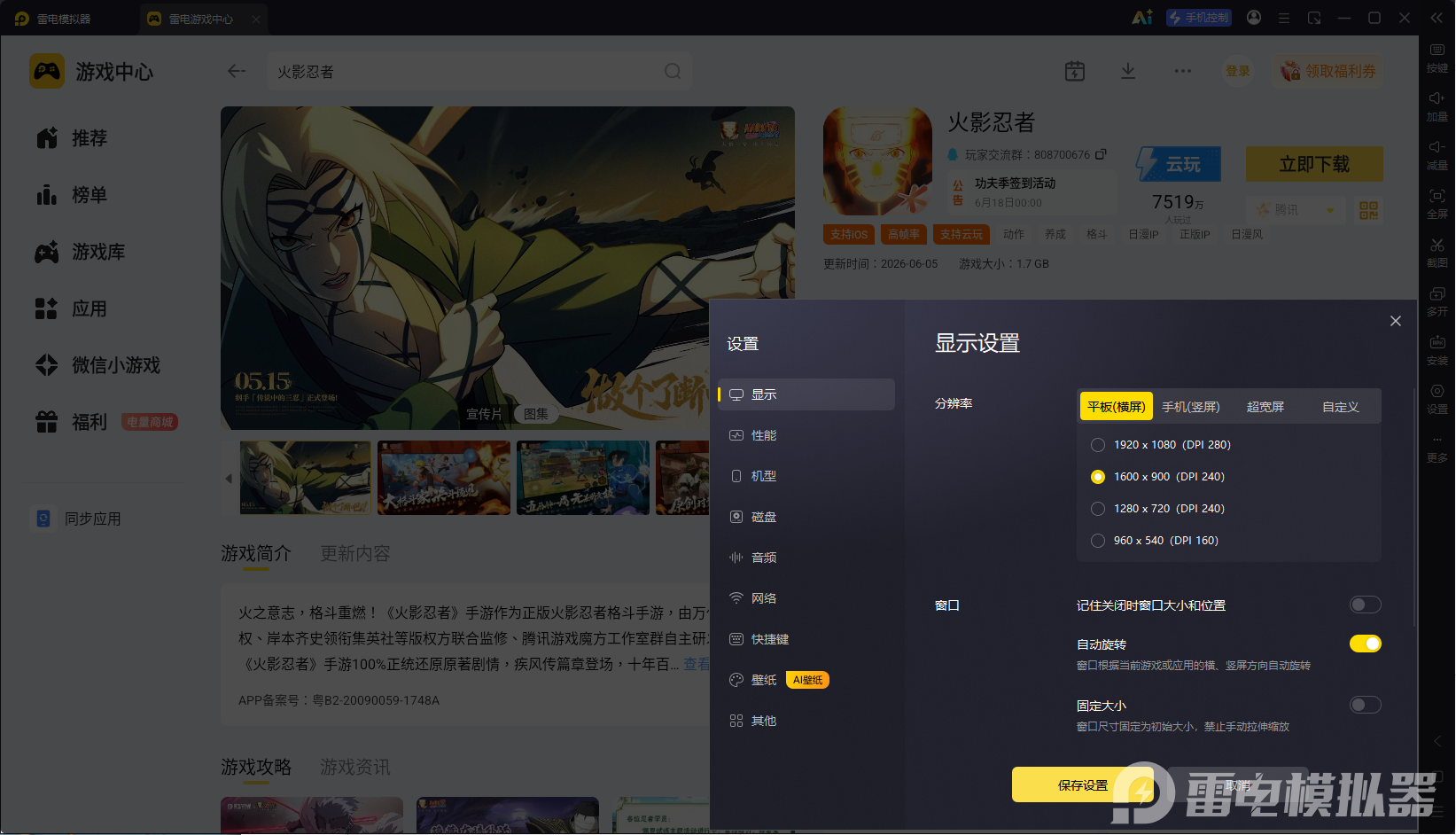Open the downloads manager icon
This screenshot has width=1456, height=835.
click(x=1128, y=71)
